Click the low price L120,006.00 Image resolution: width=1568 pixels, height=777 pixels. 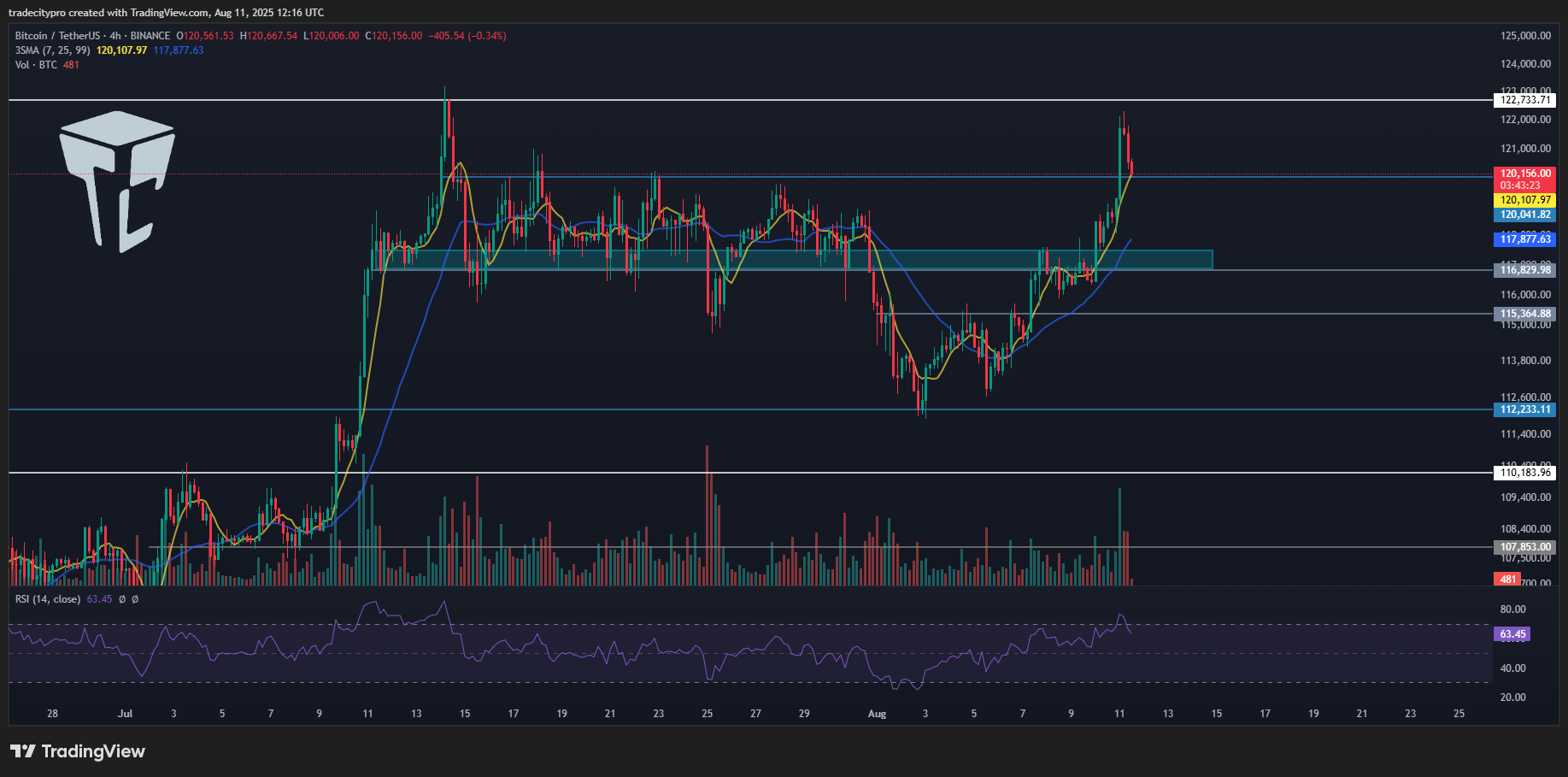331,36
